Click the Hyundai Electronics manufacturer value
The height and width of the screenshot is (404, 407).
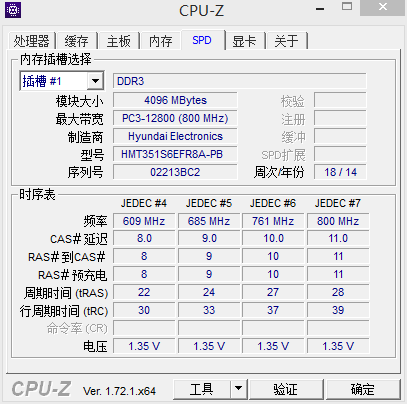pyautogui.click(x=175, y=136)
